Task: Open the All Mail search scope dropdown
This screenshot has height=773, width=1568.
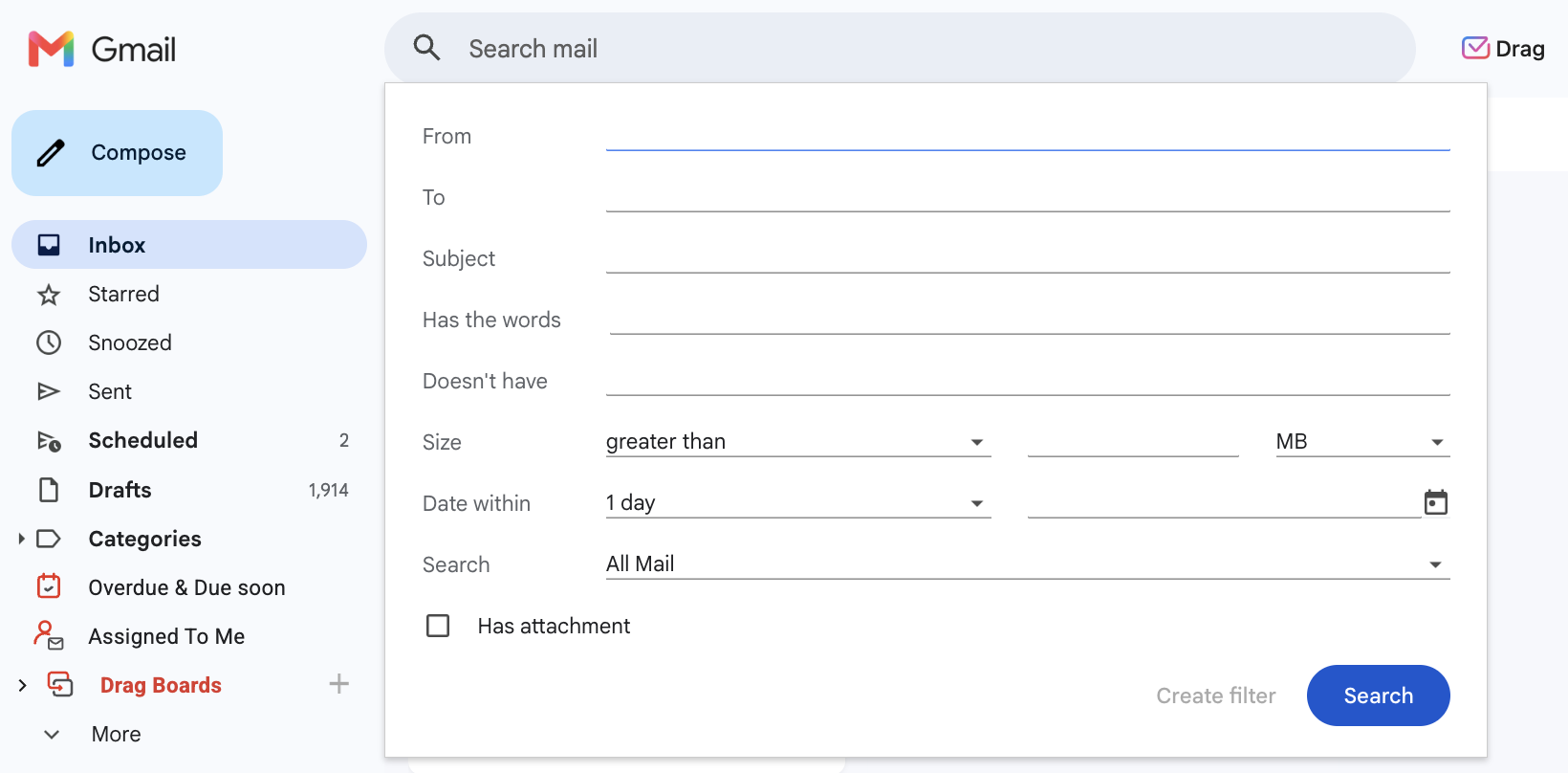Action: 1028,564
